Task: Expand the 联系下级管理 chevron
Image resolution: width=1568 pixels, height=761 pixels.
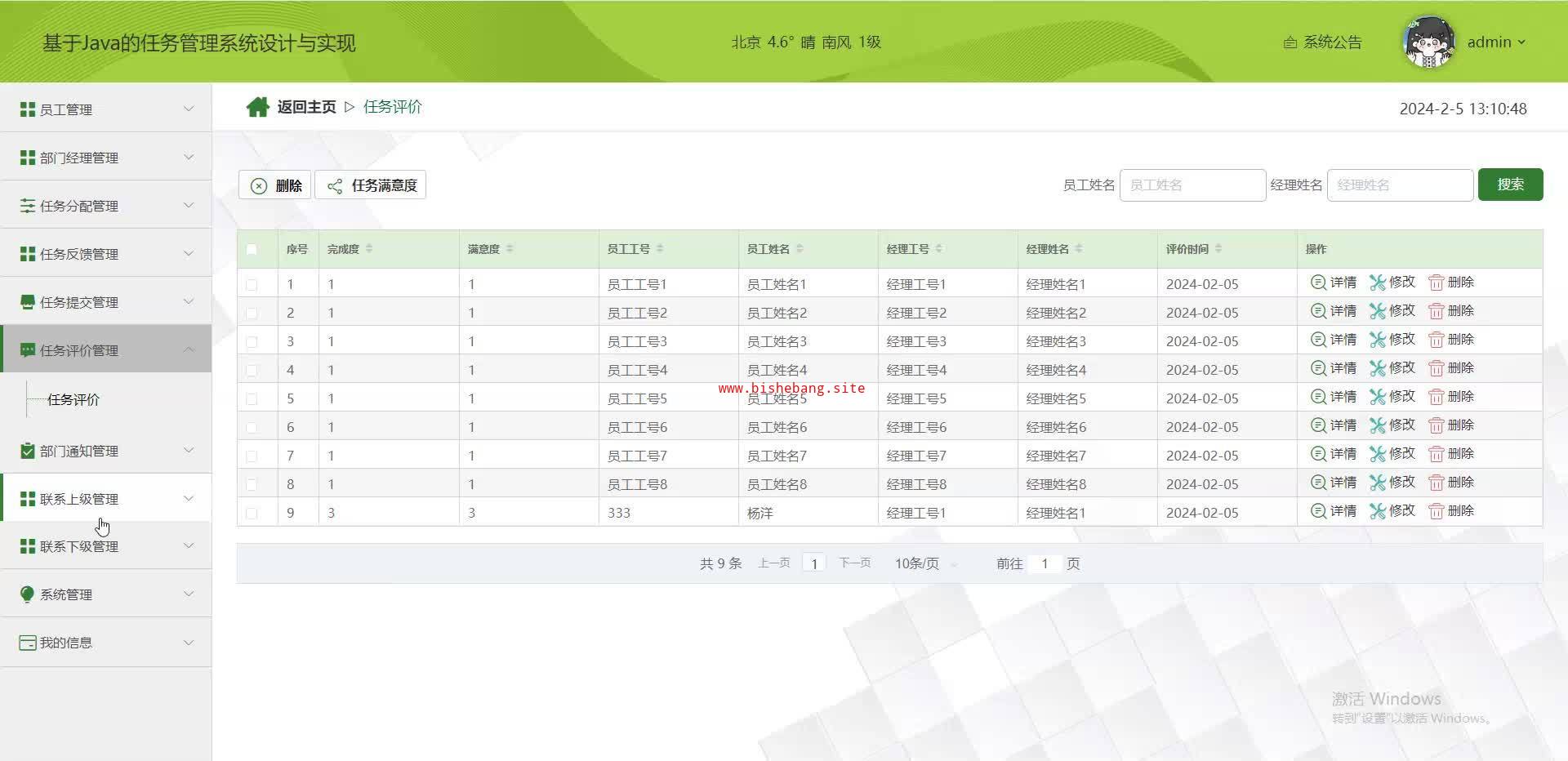Action: [x=189, y=545]
